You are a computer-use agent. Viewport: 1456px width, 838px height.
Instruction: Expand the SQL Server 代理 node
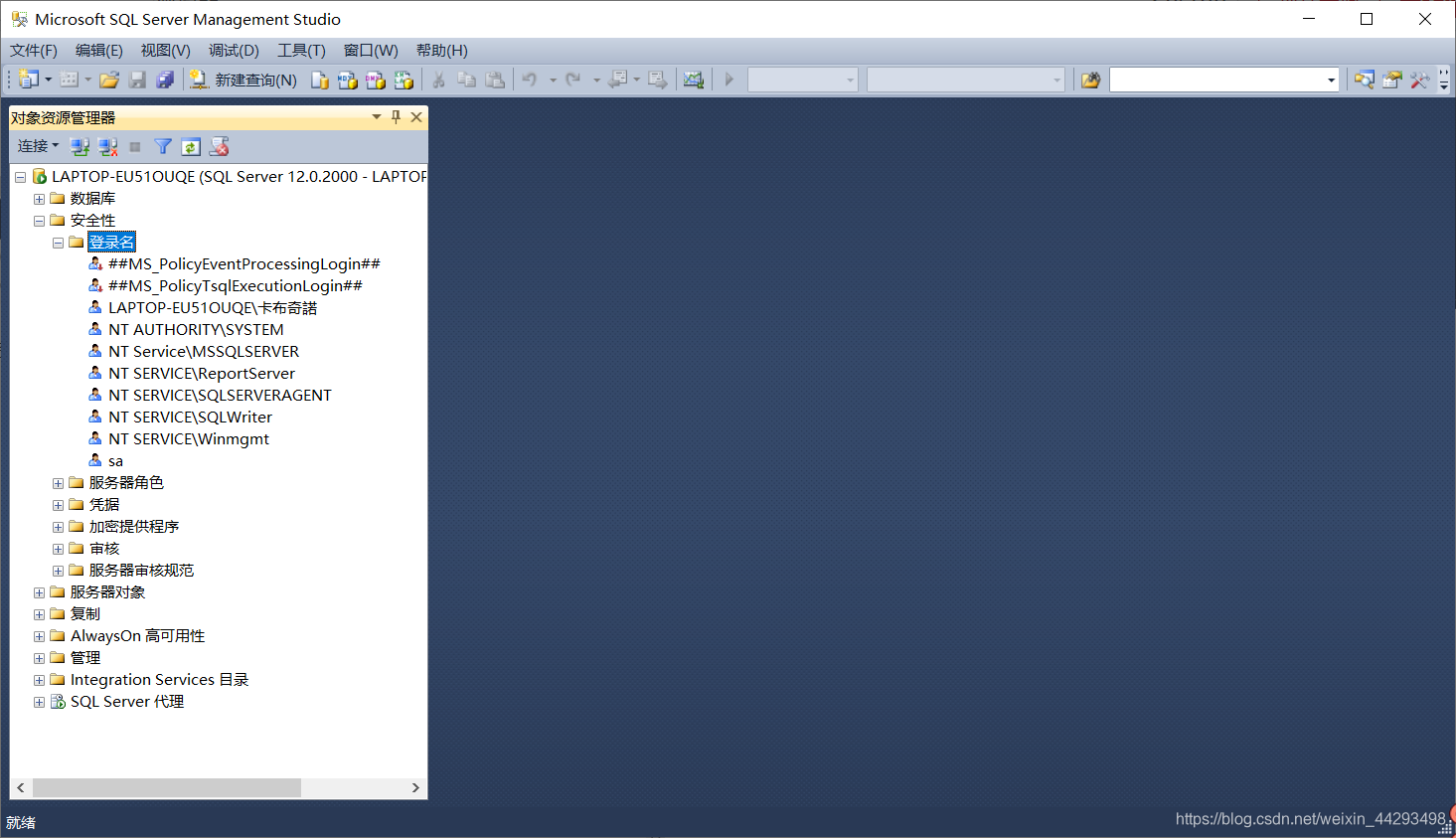(39, 702)
